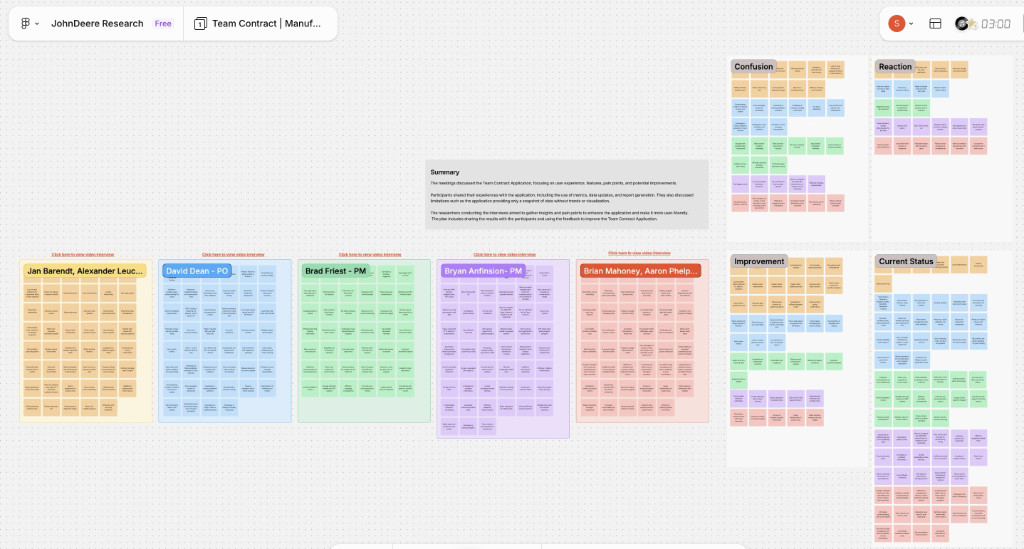The width and height of the screenshot is (1024, 549).
Task: Select the David Dean - PO section title
Action: point(197,271)
